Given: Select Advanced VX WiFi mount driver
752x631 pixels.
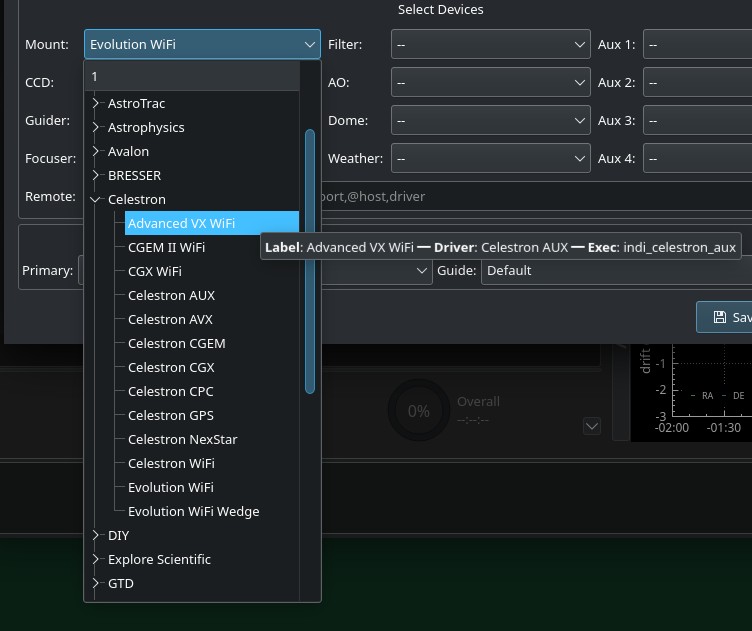Looking at the screenshot, I should pyautogui.click(x=212, y=223).
